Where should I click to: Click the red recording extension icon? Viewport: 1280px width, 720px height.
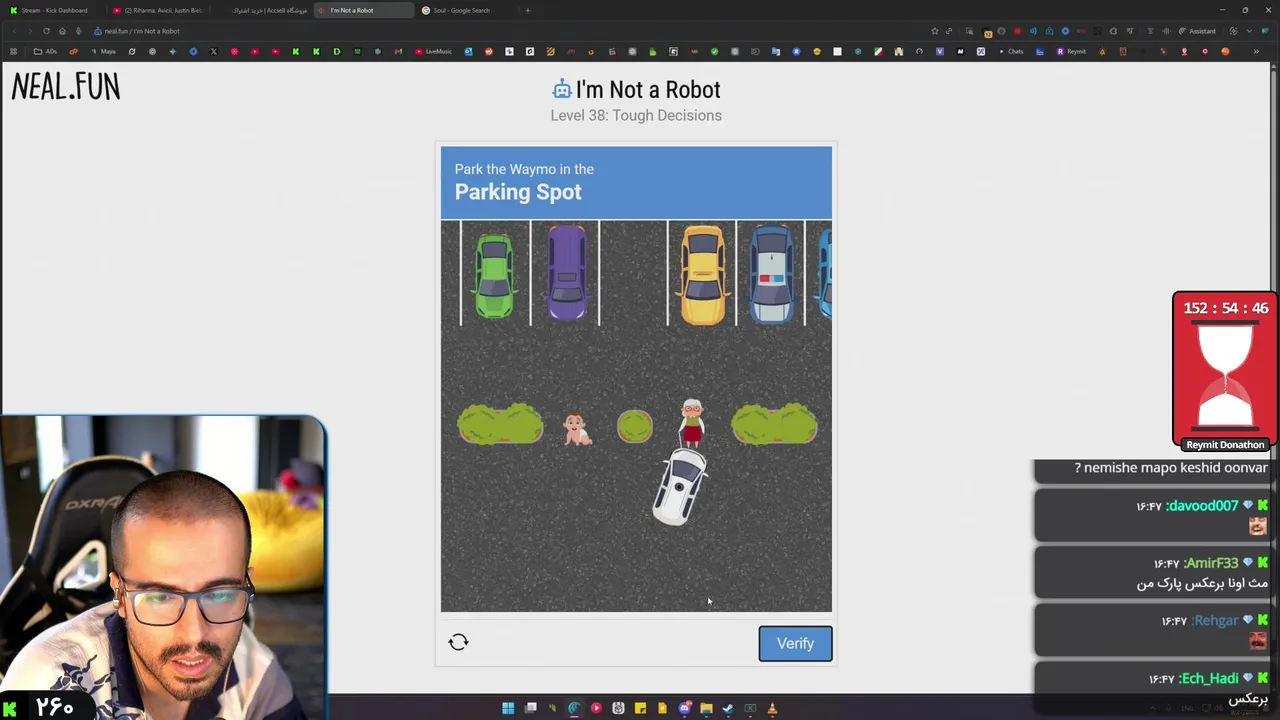point(1017,31)
